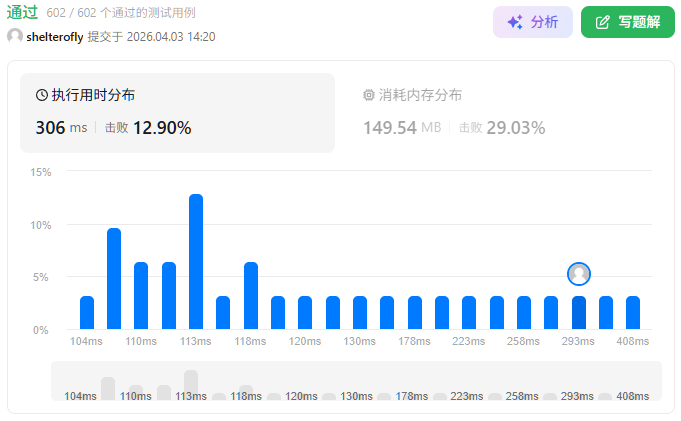
Task: Click the 149.54 MB memory value
Action: [x=402, y=128]
